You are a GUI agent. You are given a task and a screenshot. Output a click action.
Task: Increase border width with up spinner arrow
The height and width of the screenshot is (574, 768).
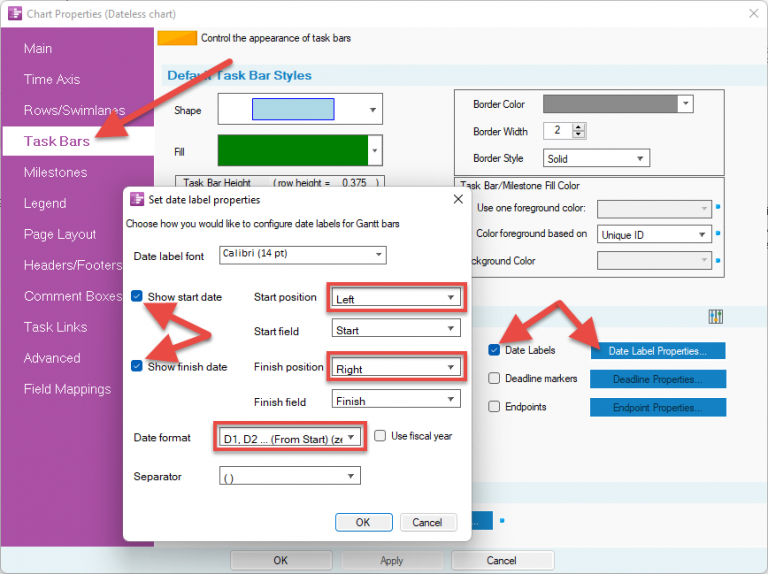tap(579, 127)
